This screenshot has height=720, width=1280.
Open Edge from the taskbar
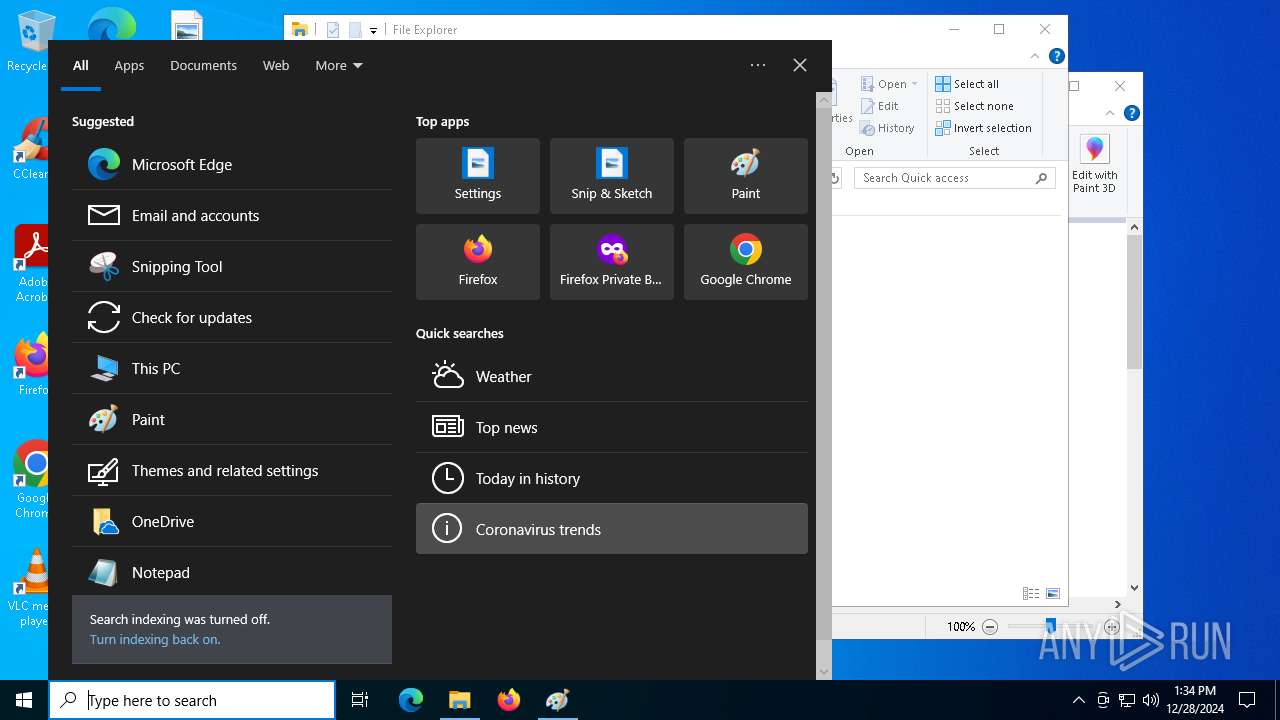tap(411, 700)
